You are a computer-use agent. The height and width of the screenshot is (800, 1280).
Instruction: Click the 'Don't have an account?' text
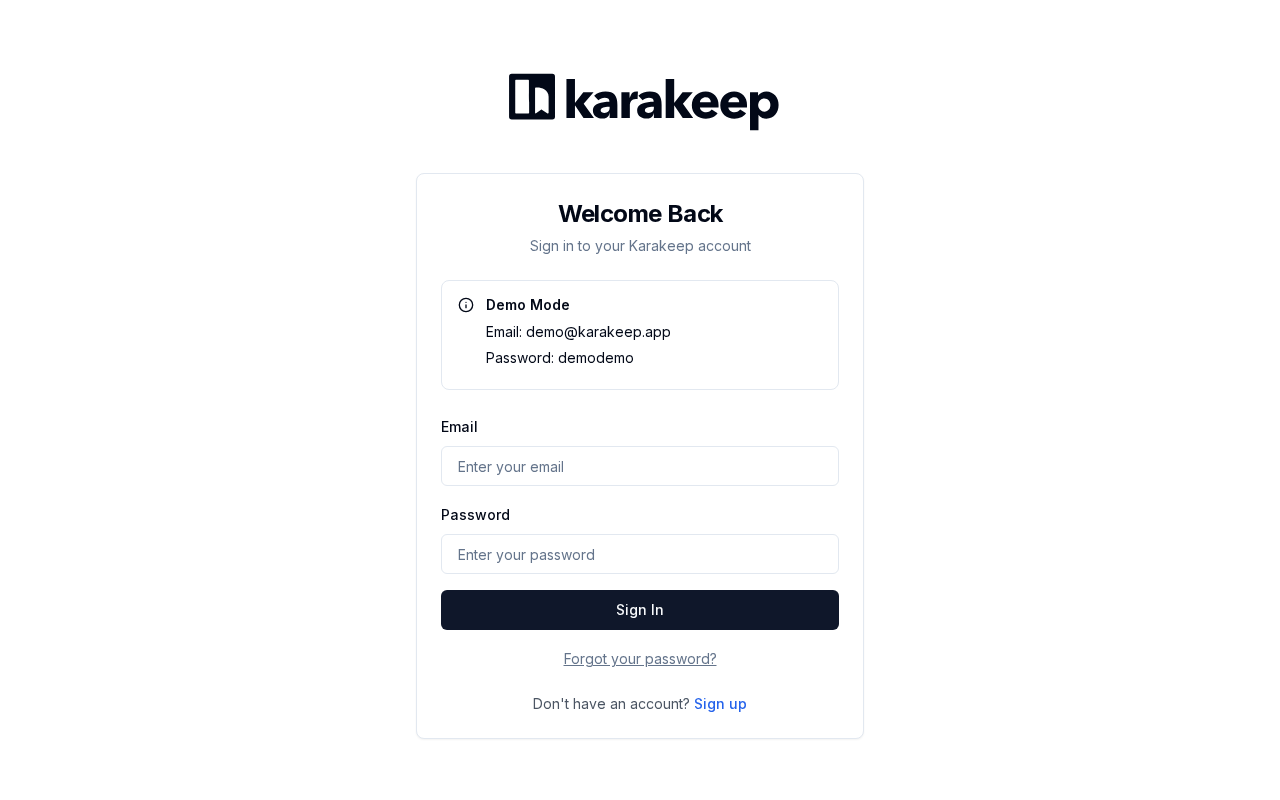click(611, 704)
